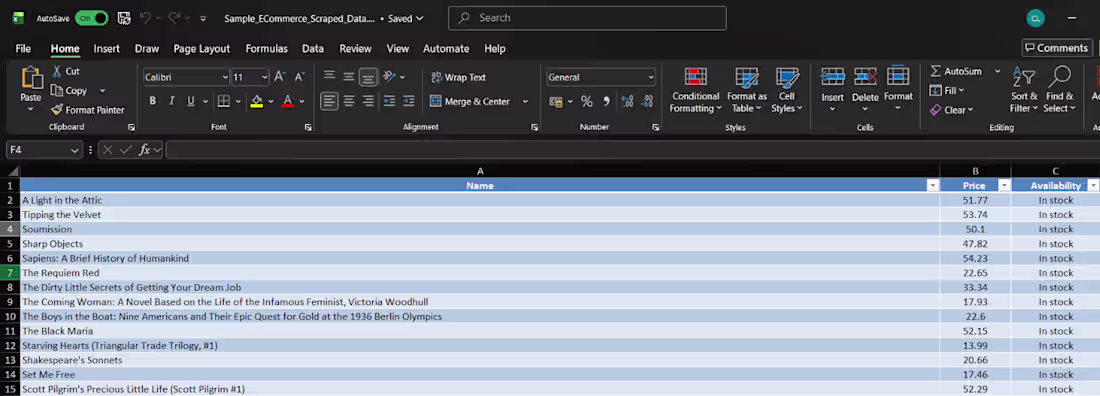Click Increase Decimal icon

click(x=627, y=101)
